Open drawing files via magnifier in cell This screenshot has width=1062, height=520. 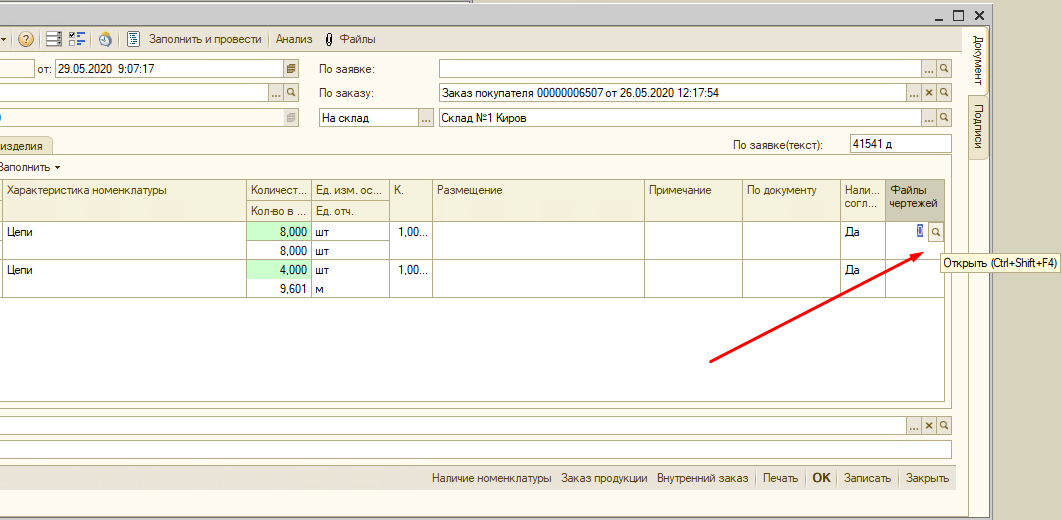(x=935, y=232)
